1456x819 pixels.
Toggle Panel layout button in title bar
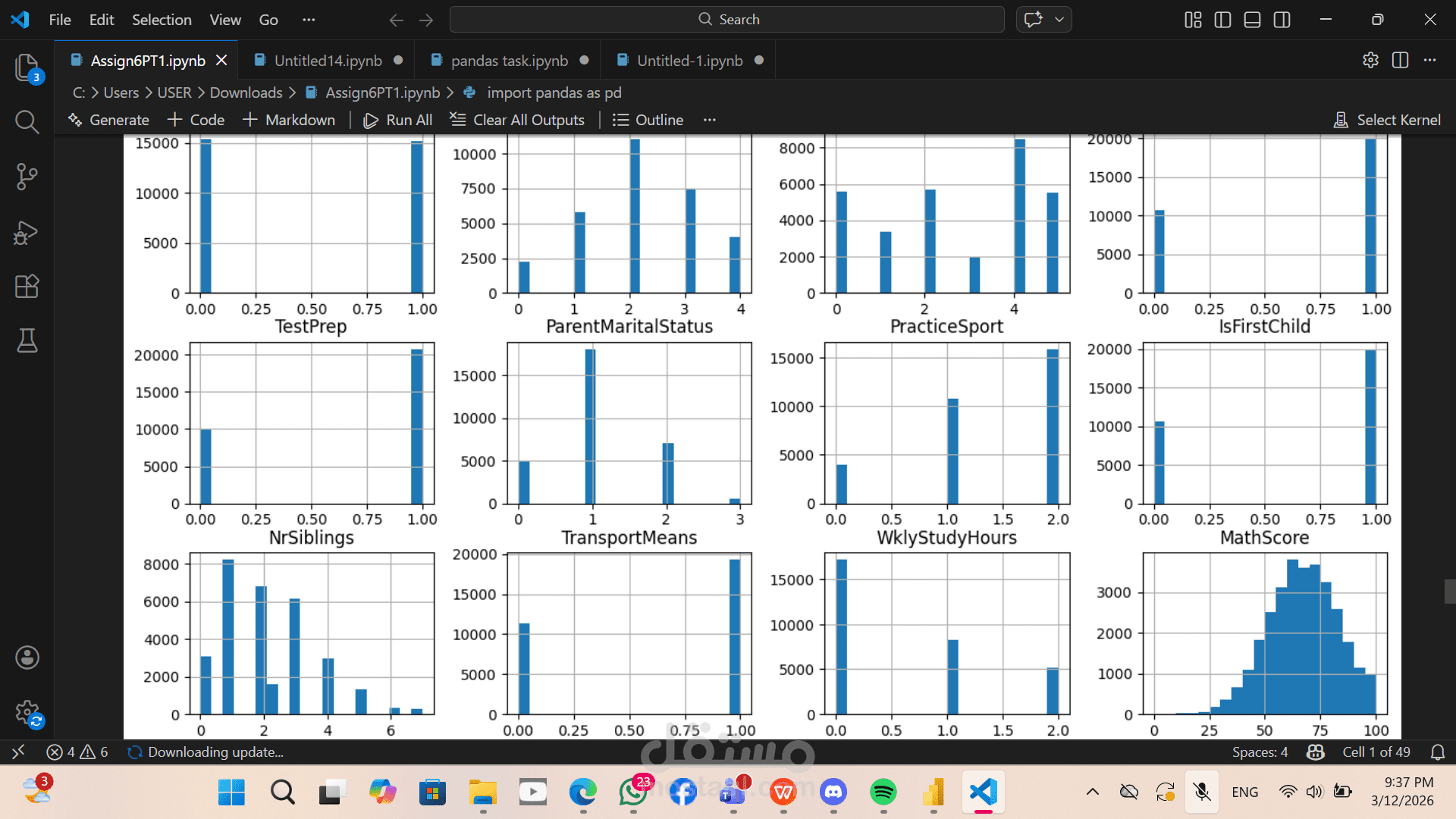[x=1252, y=20]
